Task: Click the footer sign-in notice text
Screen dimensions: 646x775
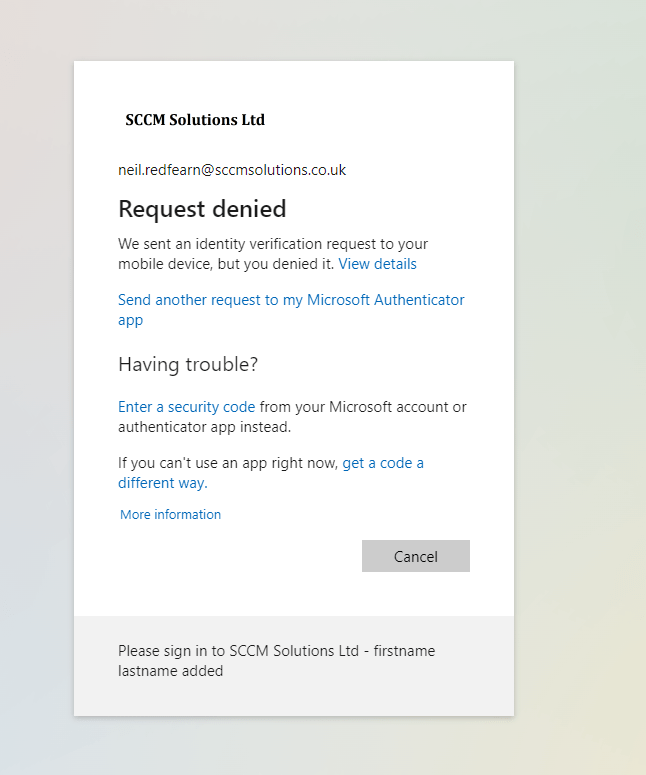Action: 276,651
